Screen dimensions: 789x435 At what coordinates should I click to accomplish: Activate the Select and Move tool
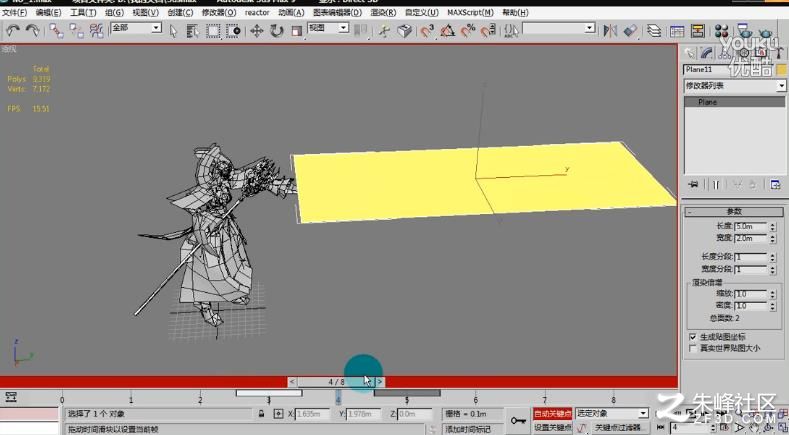pyautogui.click(x=257, y=31)
